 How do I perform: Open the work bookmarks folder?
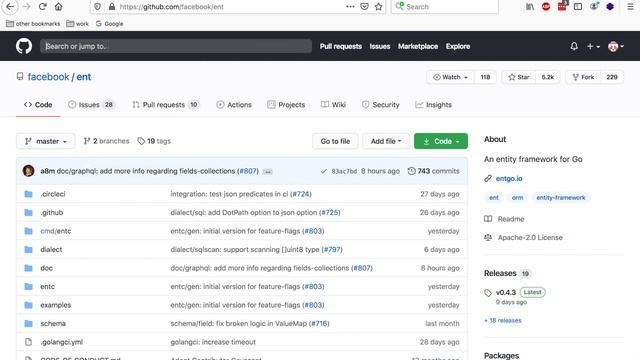coord(77,24)
